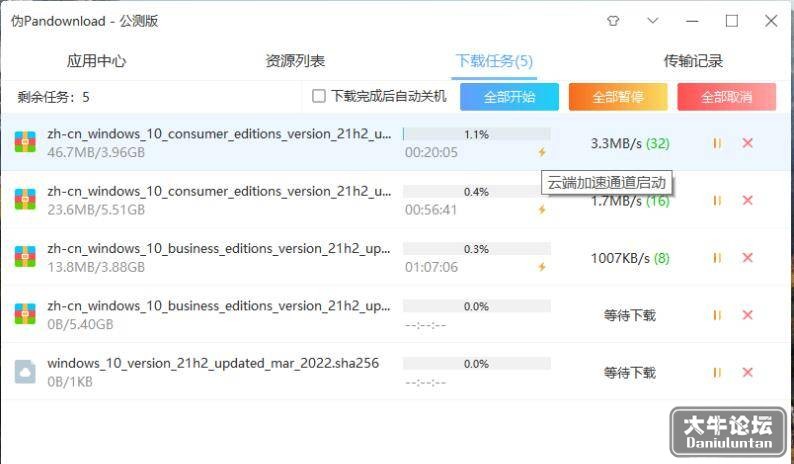Image resolution: width=794 pixels, height=464 pixels.
Task: Open the 资源列表 tab
Action: 295,61
